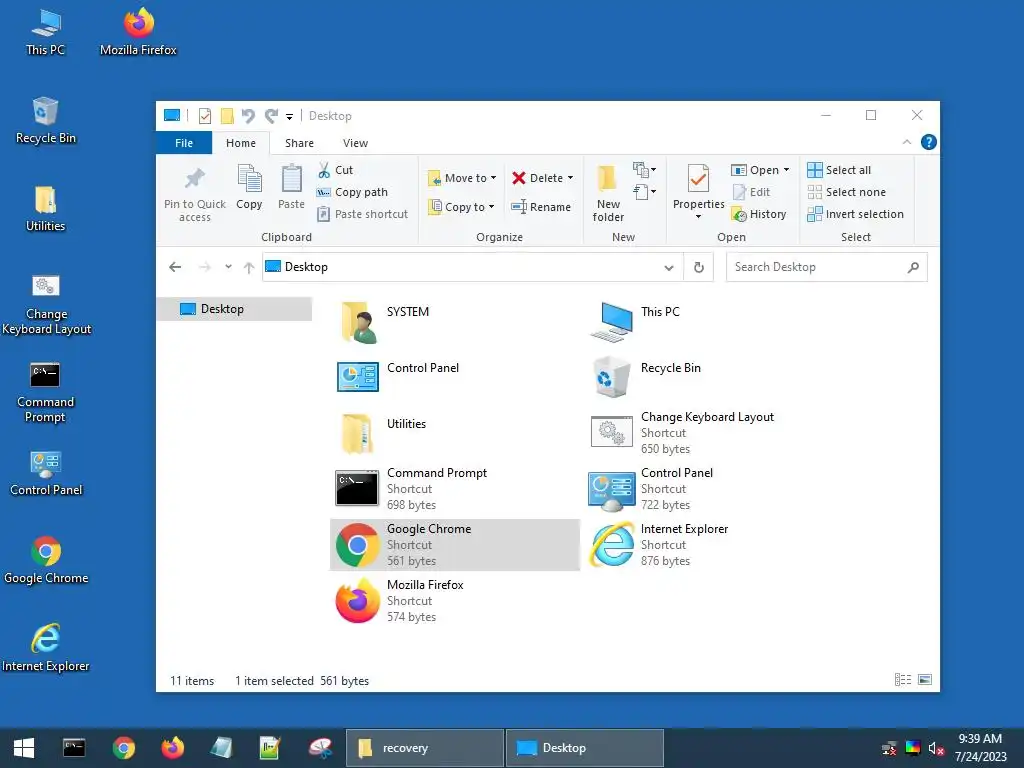The height and width of the screenshot is (768, 1024).
Task: Click Edit in the Open group
Action: point(751,192)
